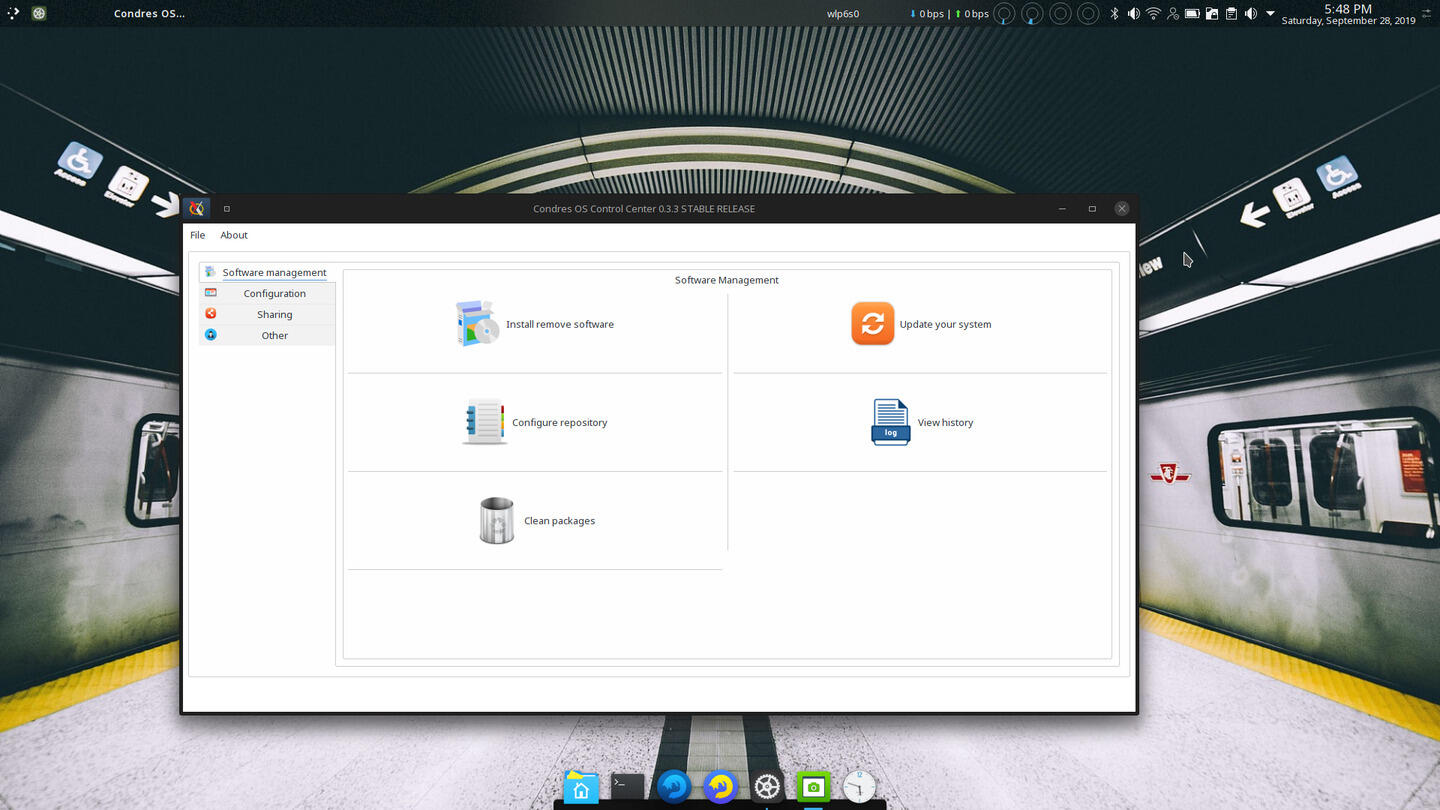Open the clipboard tray icon
This screenshot has width=1440, height=810.
click(x=1231, y=14)
